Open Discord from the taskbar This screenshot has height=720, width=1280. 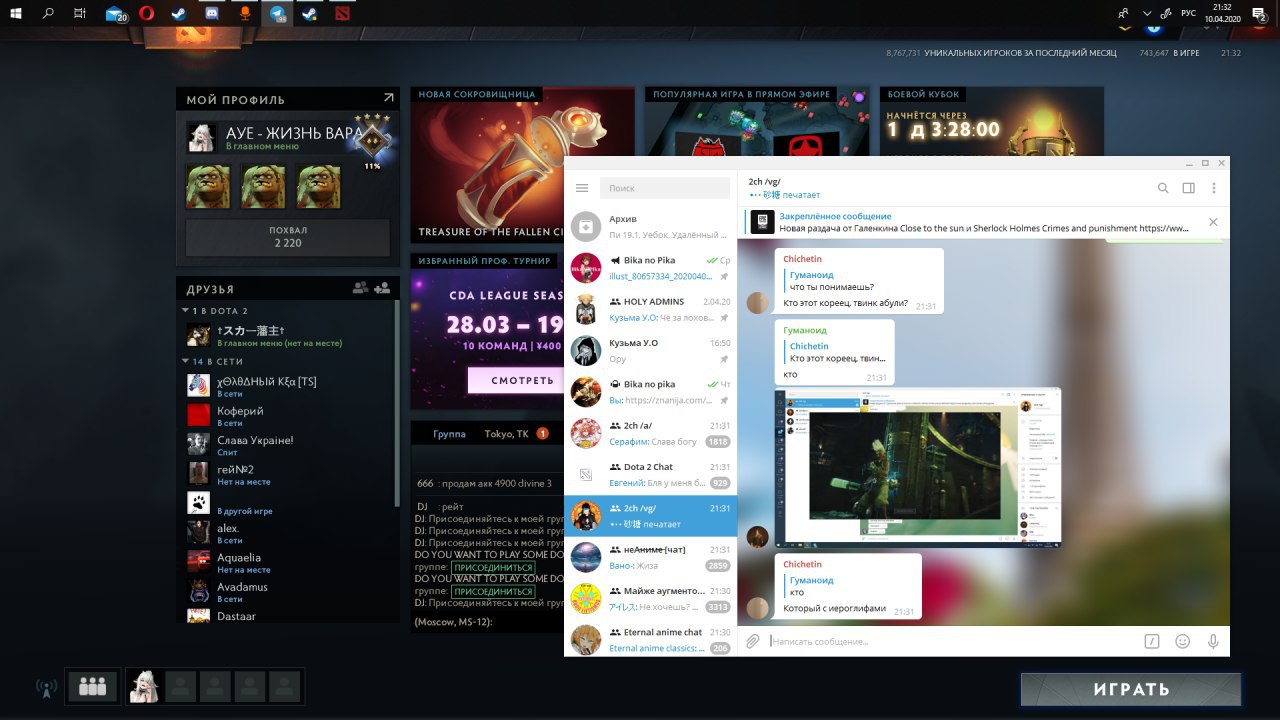tap(211, 14)
